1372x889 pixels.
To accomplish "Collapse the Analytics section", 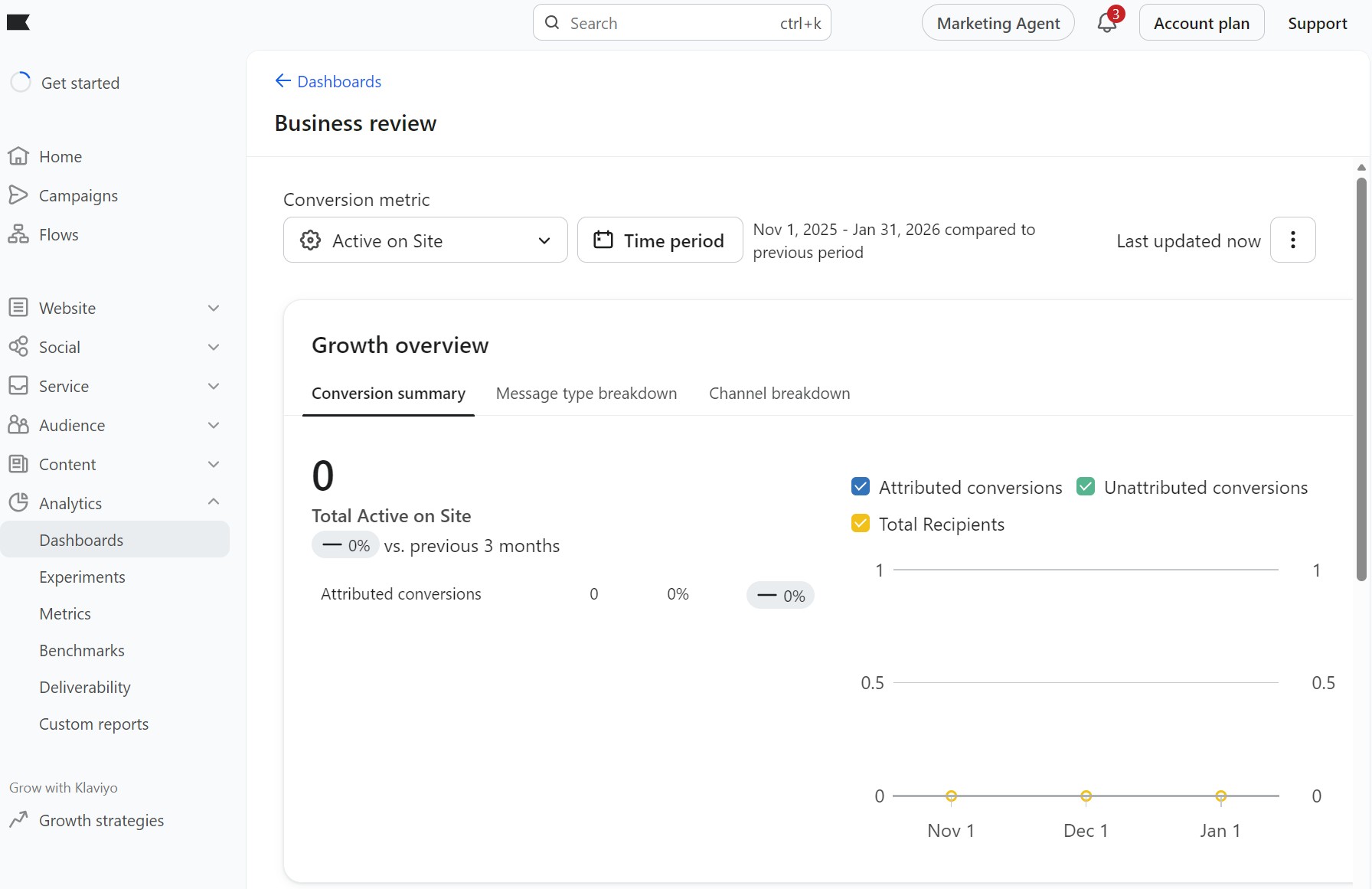I will point(214,502).
